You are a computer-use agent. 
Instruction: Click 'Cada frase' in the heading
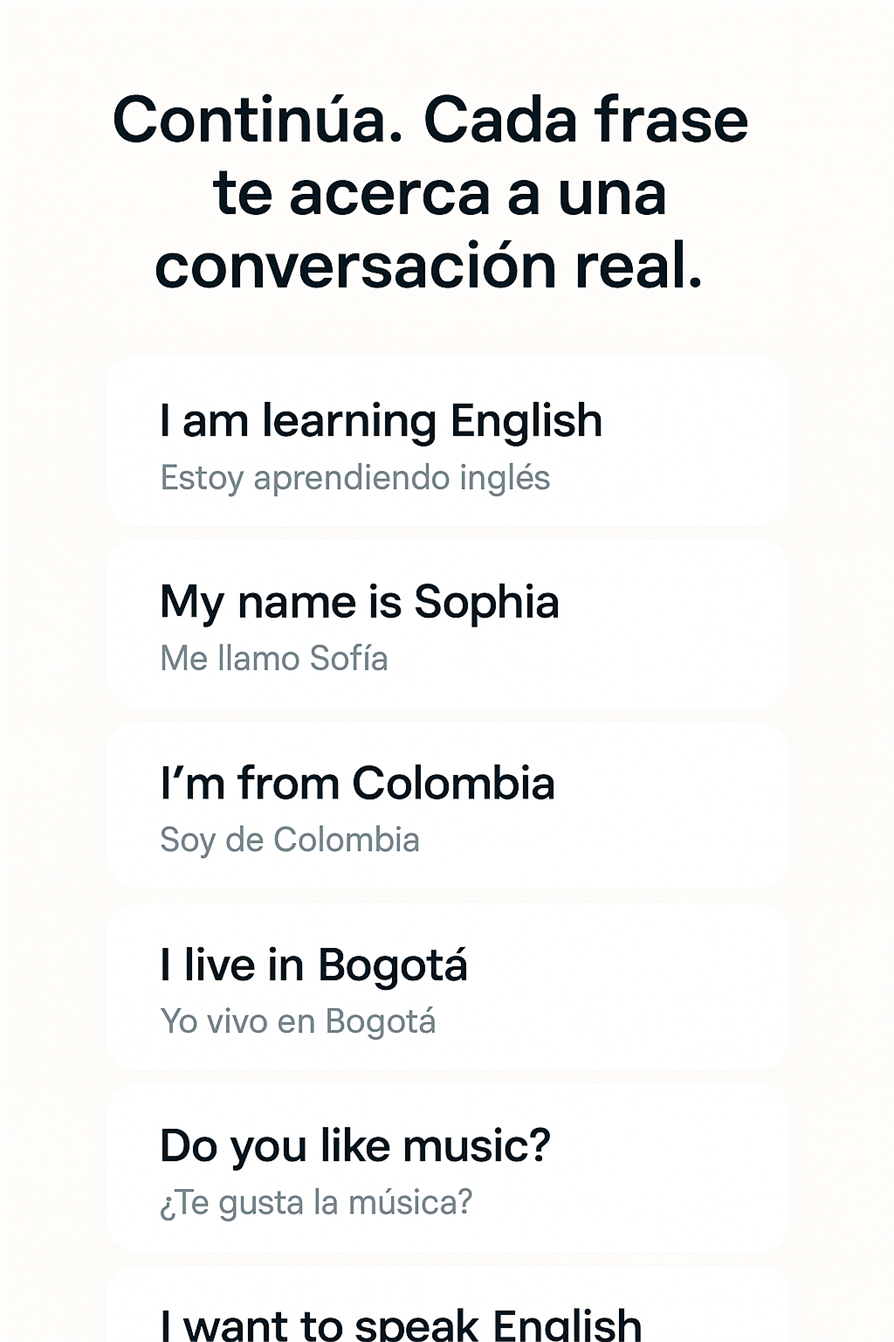tap(586, 121)
